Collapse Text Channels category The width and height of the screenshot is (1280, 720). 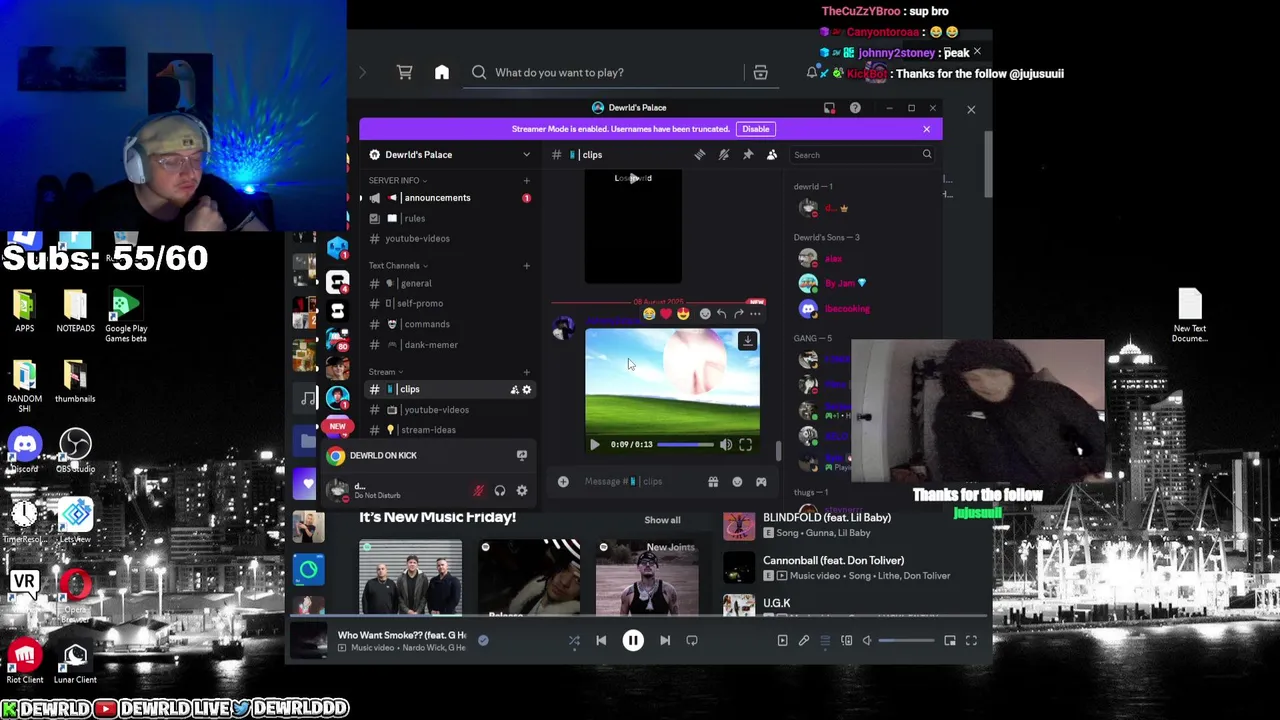click(x=398, y=266)
